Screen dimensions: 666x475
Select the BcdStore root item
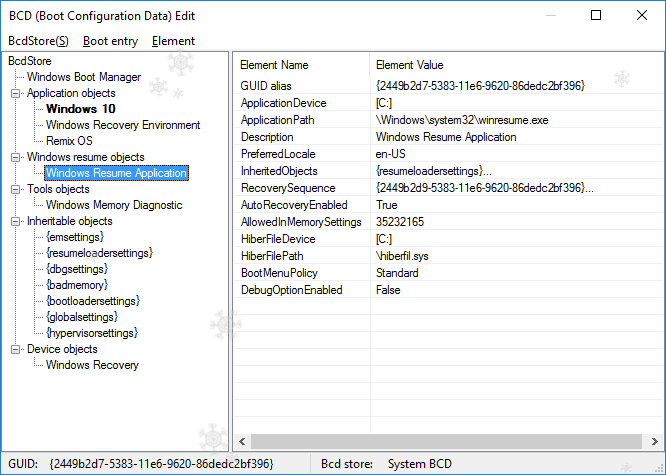(30, 61)
